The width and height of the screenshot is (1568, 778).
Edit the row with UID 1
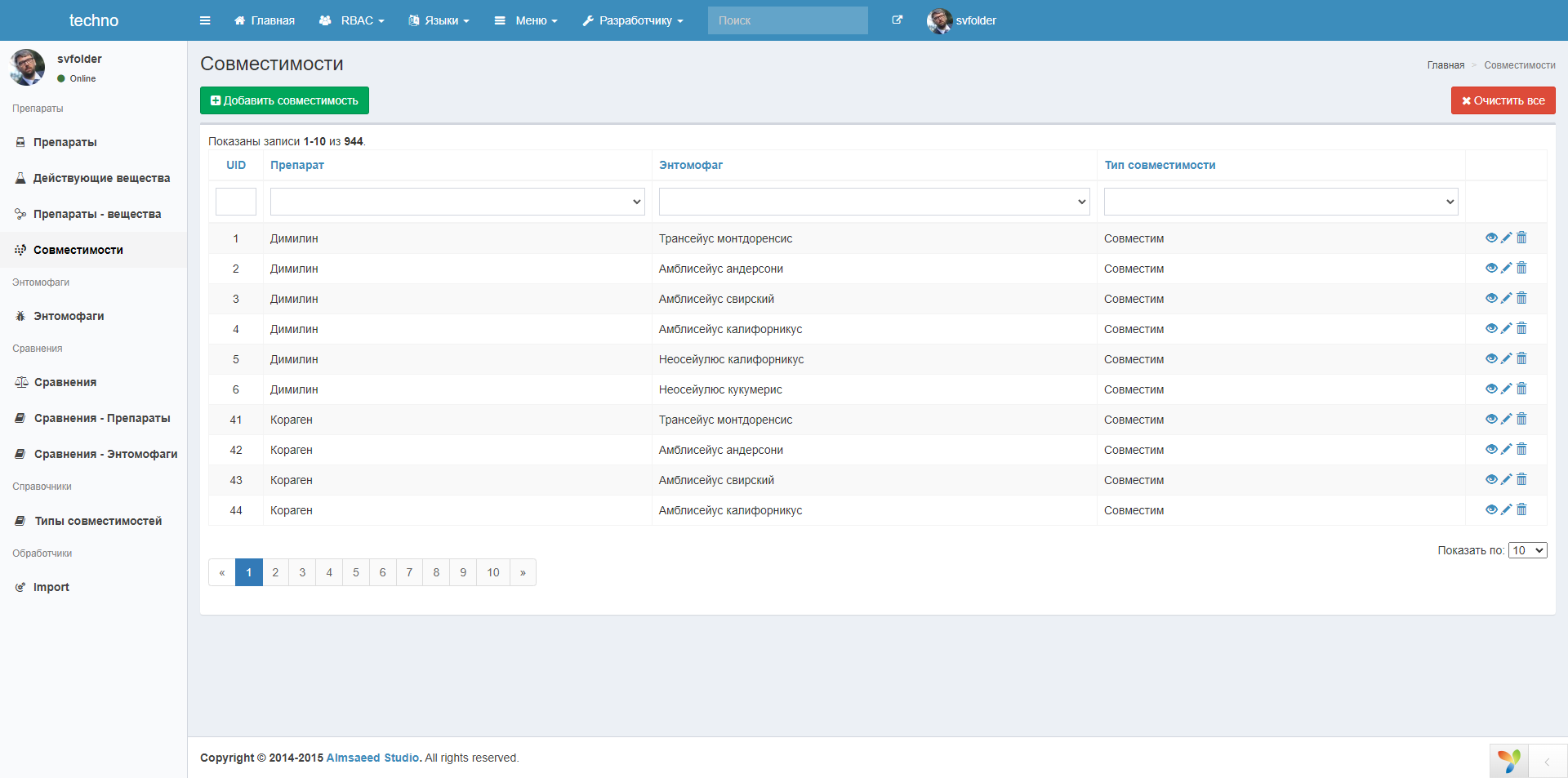1506,238
